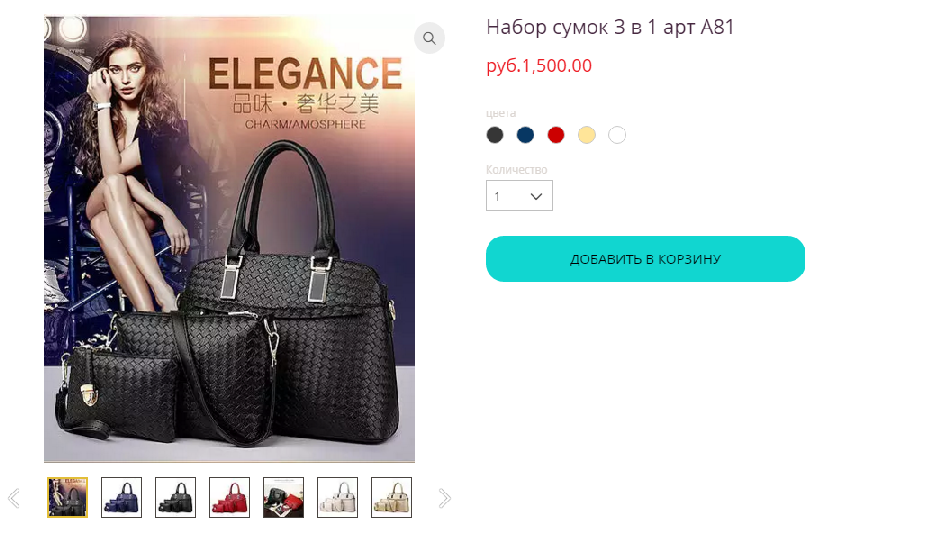Open the magnifier zoom on product image
The width and height of the screenshot is (941, 537).
(x=429, y=38)
